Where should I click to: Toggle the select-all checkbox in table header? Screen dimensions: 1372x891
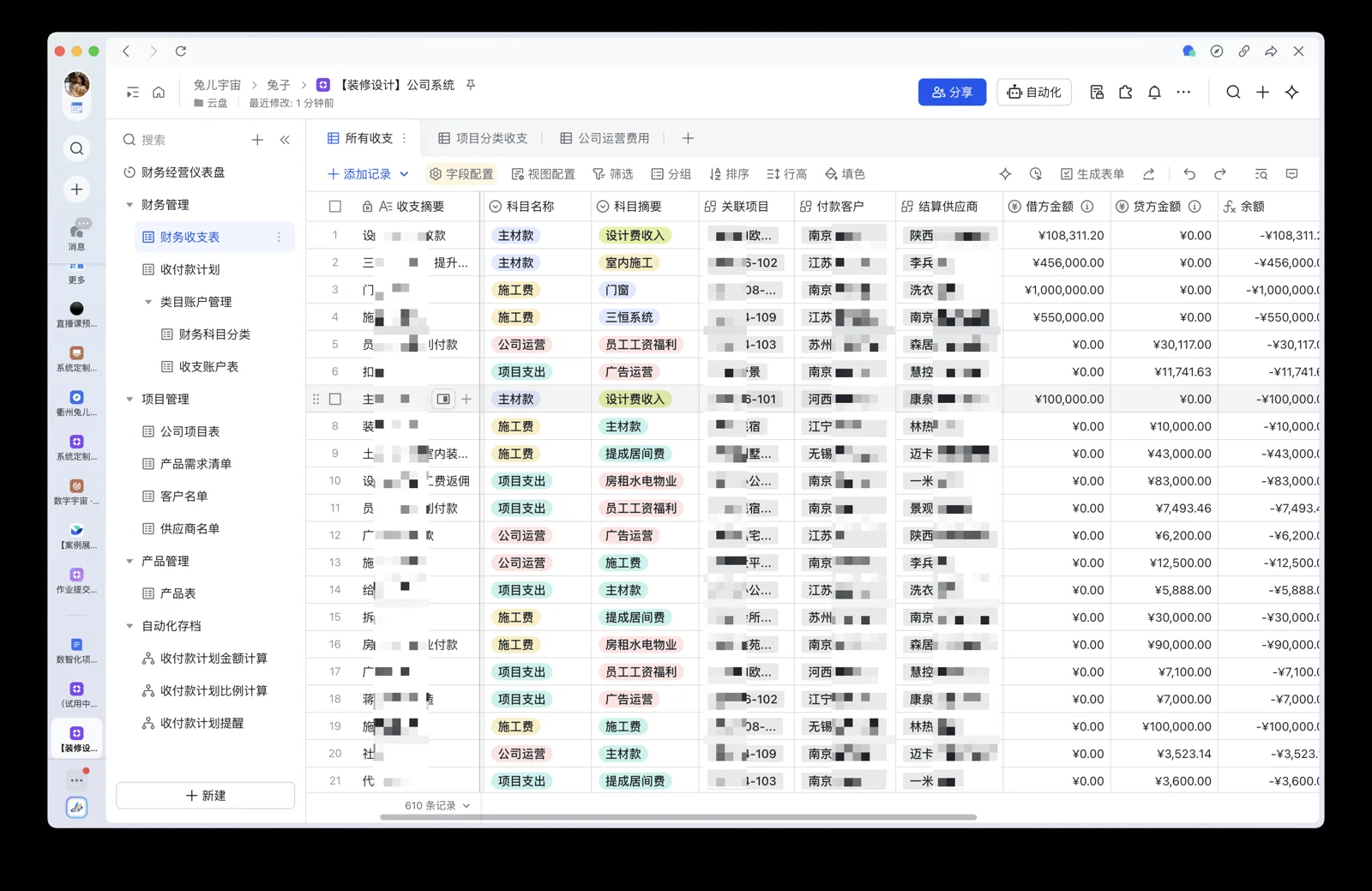pyautogui.click(x=335, y=207)
